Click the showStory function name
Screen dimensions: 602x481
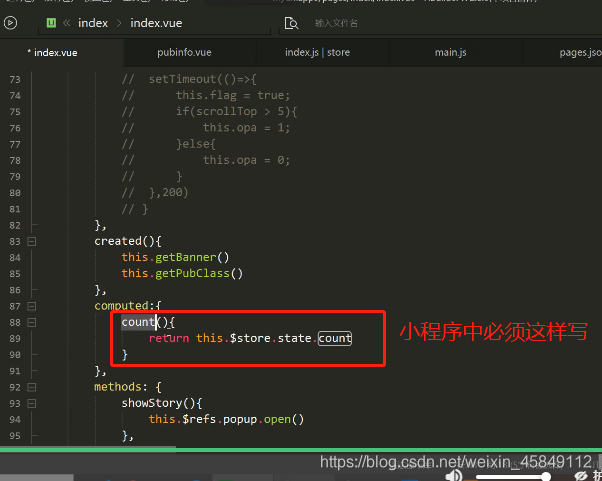pyautogui.click(x=152, y=403)
